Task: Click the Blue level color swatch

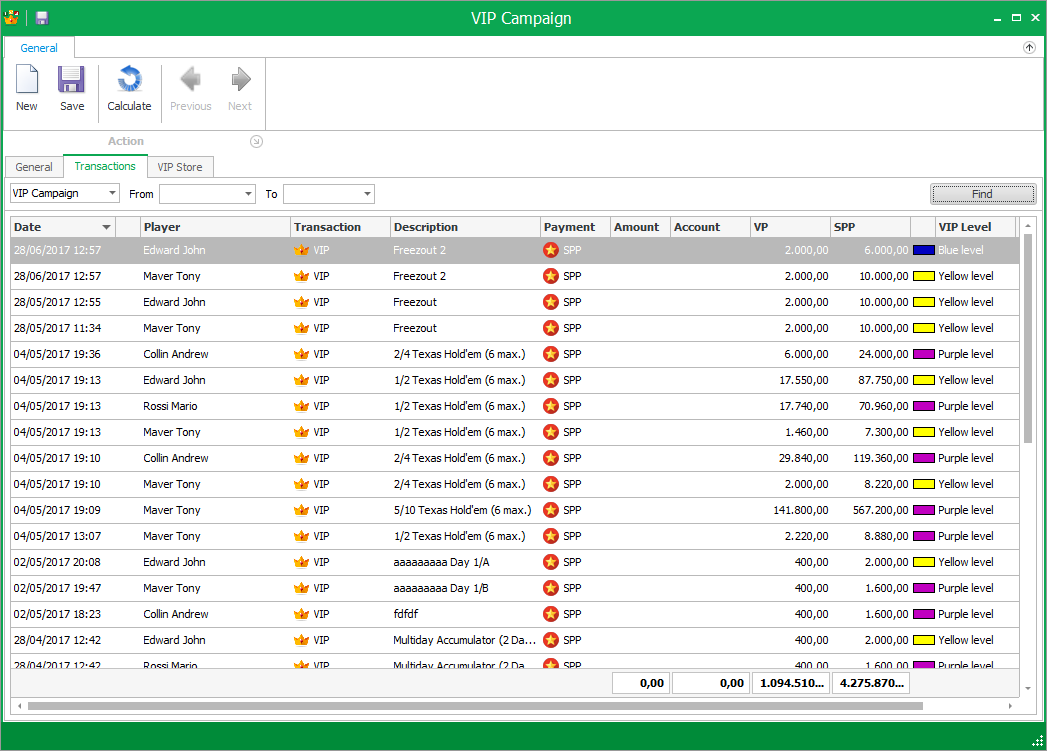Action: point(923,250)
